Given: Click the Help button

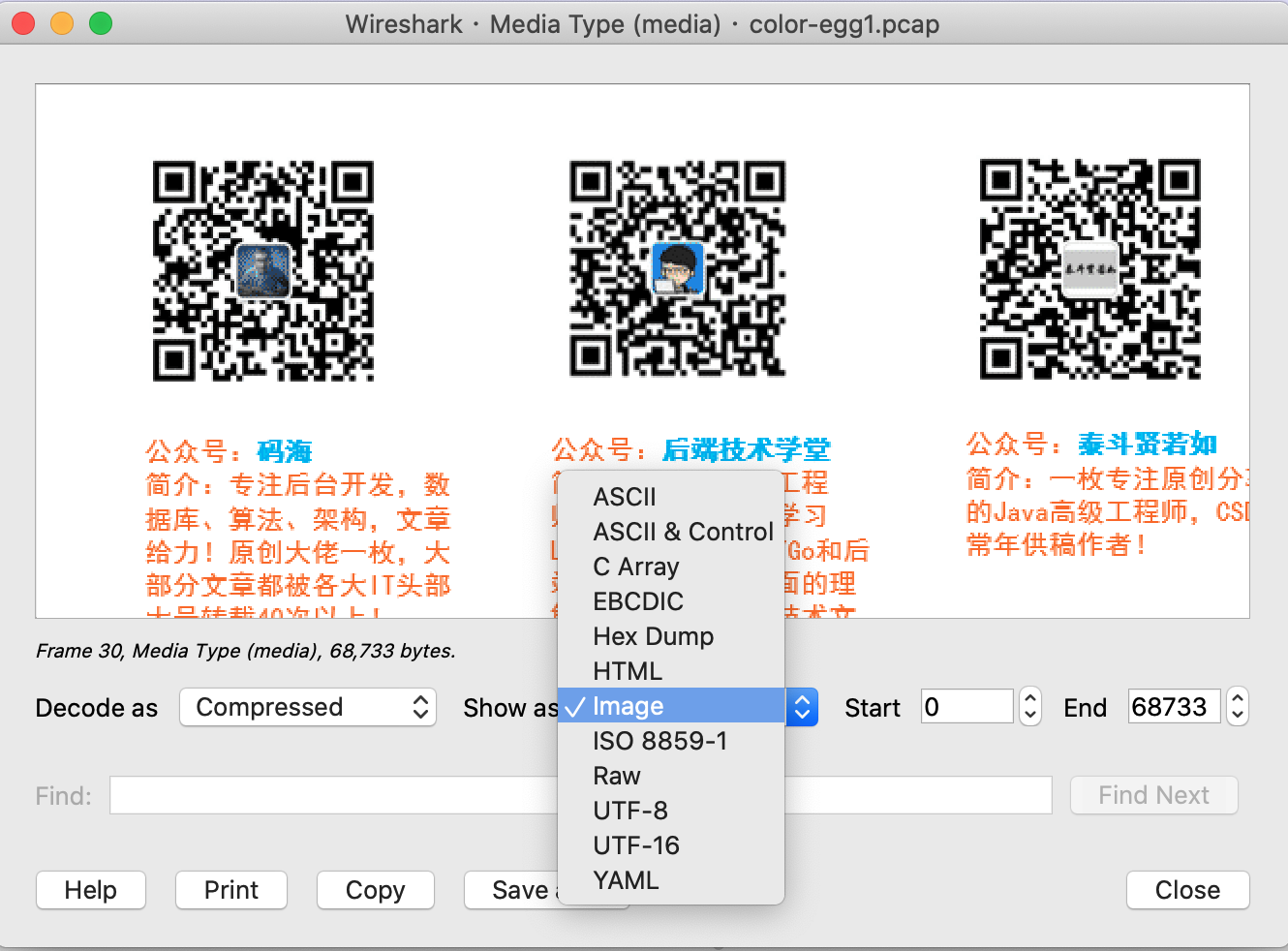Looking at the screenshot, I should [x=91, y=890].
